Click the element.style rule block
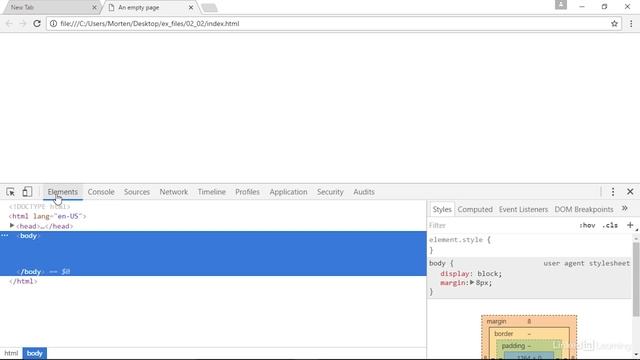Image resolution: width=640 pixels, height=360 pixels. 529,244
